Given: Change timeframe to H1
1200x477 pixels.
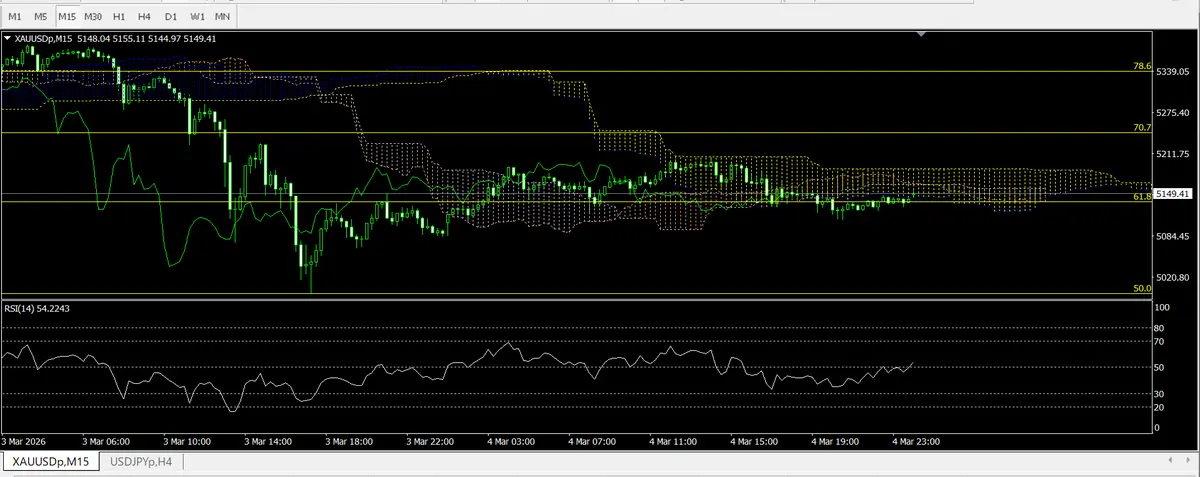Looking at the screenshot, I should pos(119,17).
